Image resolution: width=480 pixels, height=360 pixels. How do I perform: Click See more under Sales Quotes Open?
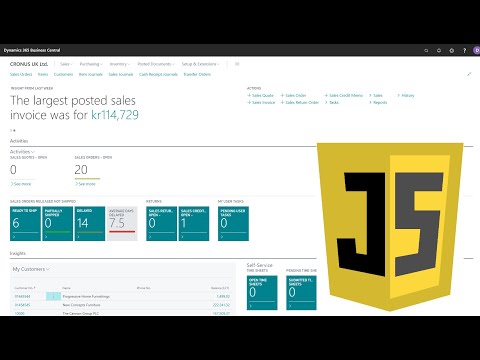pos(21,184)
